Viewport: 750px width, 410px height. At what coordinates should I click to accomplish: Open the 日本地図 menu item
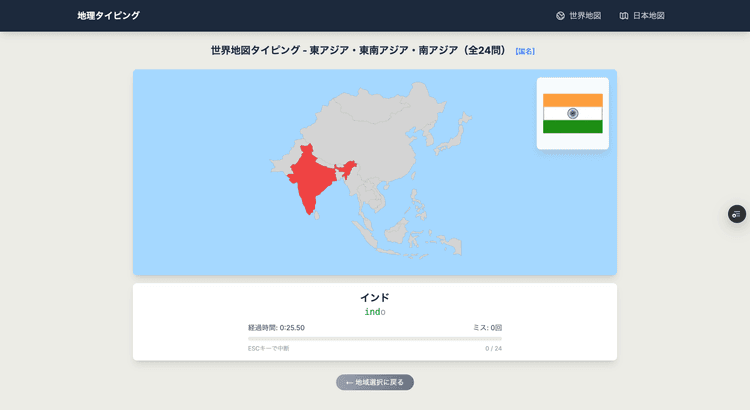coord(642,16)
